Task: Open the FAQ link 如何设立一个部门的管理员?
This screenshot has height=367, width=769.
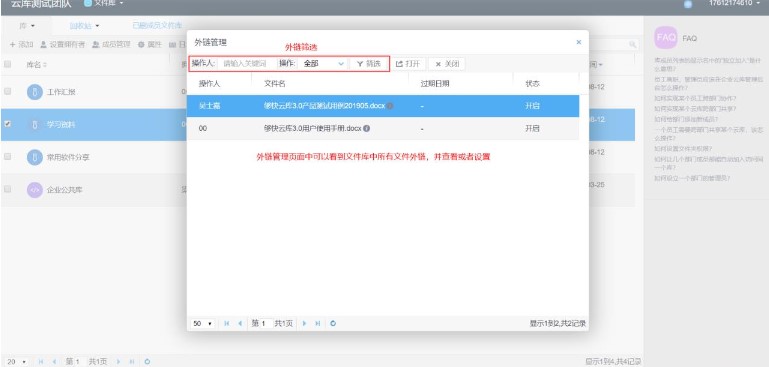Action: pyautogui.click(x=692, y=179)
